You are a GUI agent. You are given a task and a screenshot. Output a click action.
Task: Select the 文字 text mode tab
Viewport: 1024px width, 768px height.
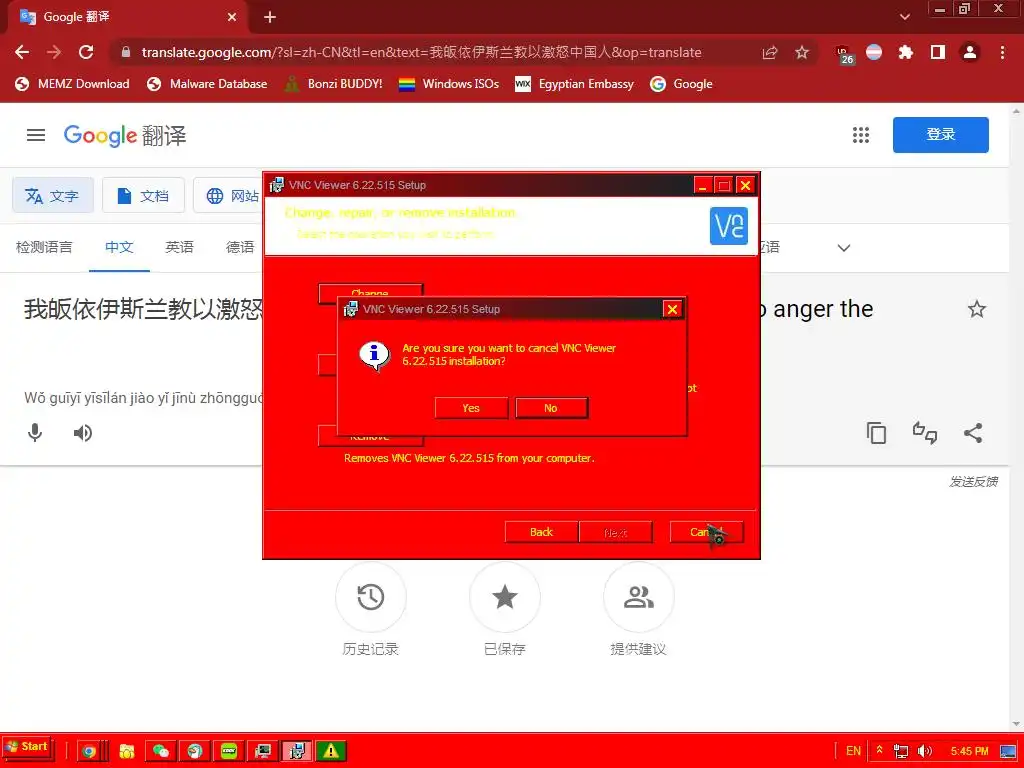pyautogui.click(x=53, y=195)
